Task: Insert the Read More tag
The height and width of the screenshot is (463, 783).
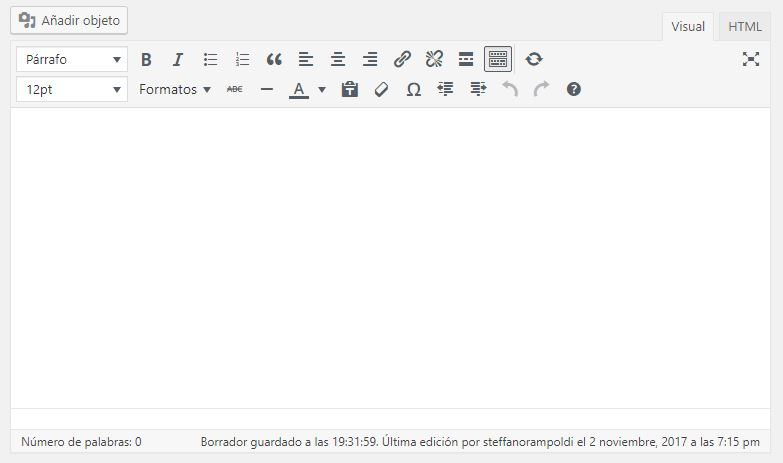Action: coord(466,59)
